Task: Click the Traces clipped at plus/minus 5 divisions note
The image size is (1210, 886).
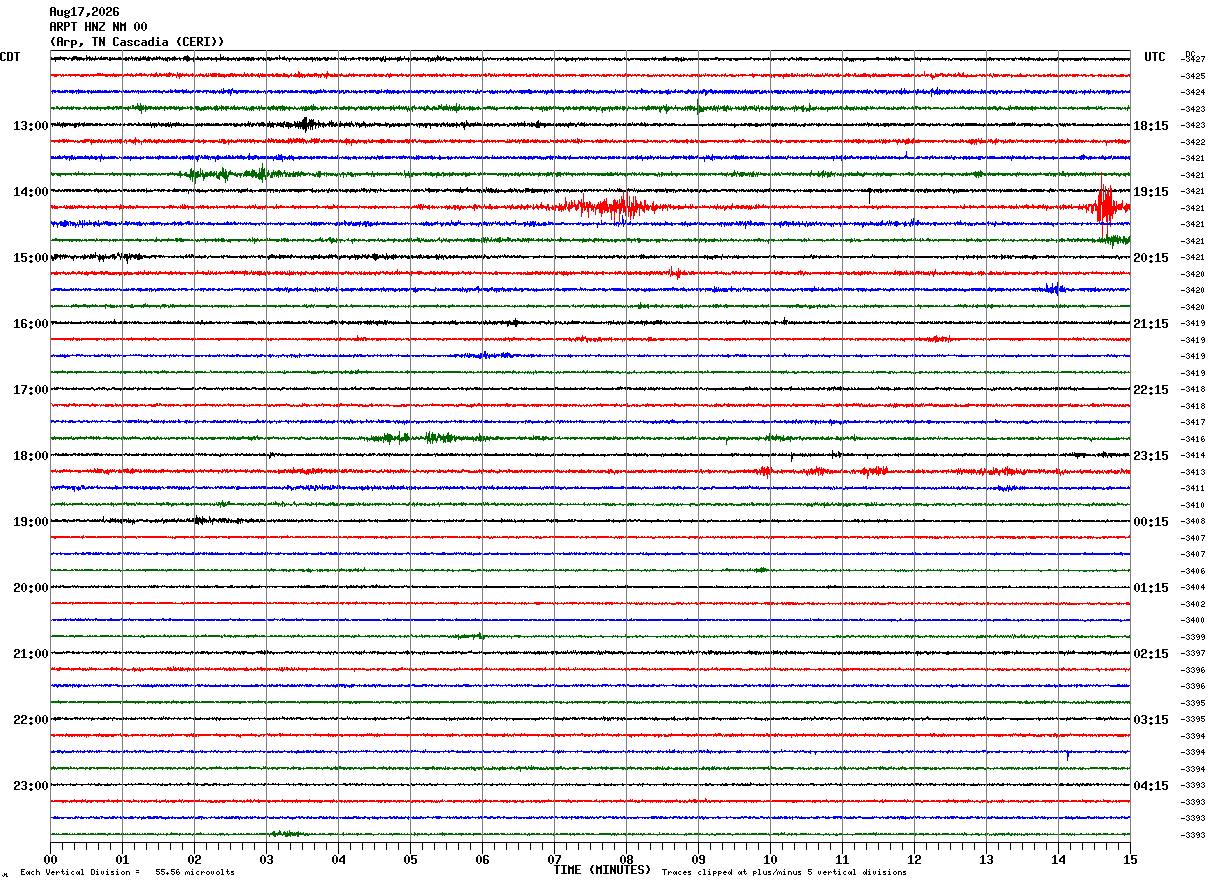Action: [784, 872]
